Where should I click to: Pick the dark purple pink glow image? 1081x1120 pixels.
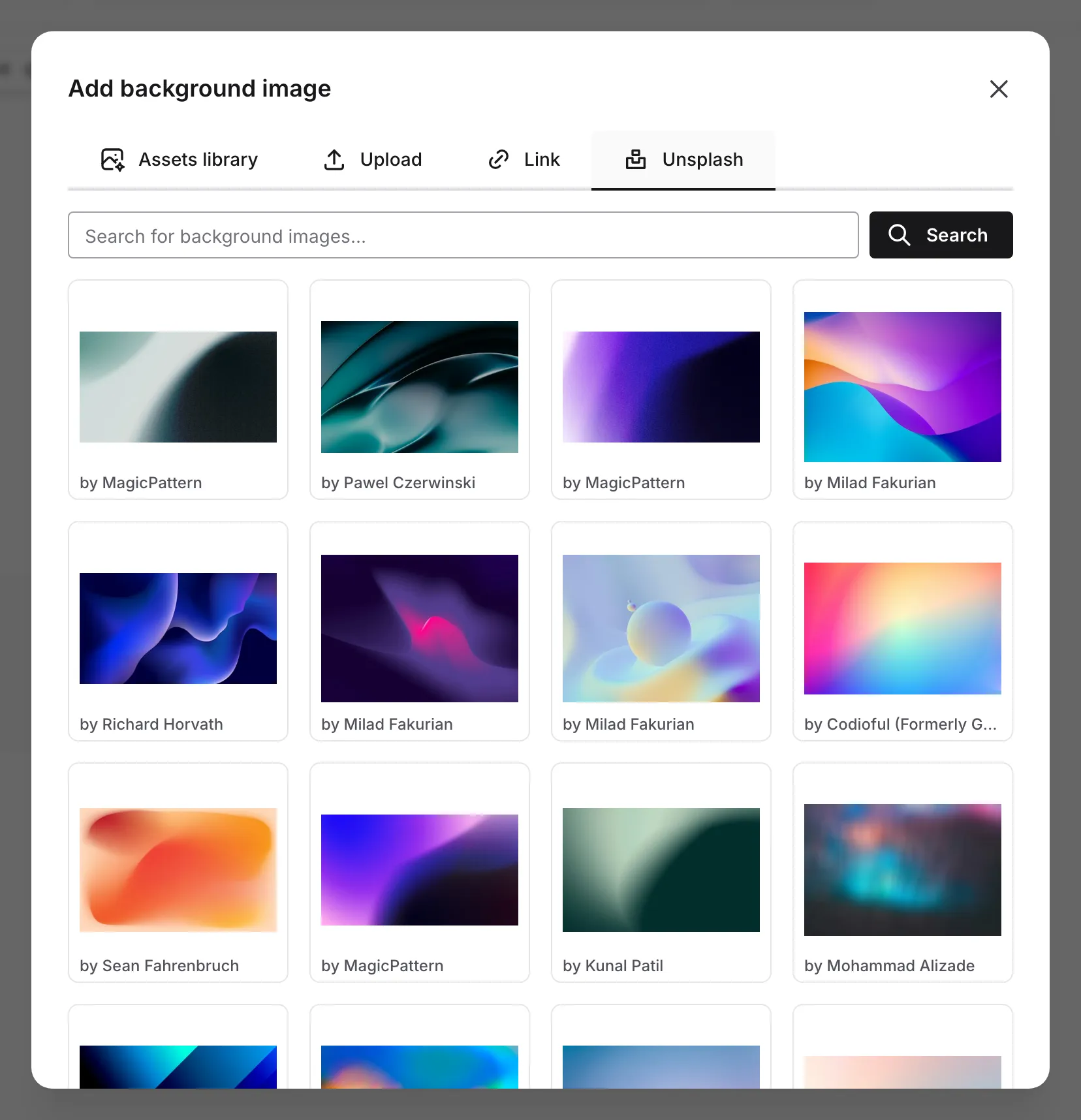click(420, 629)
